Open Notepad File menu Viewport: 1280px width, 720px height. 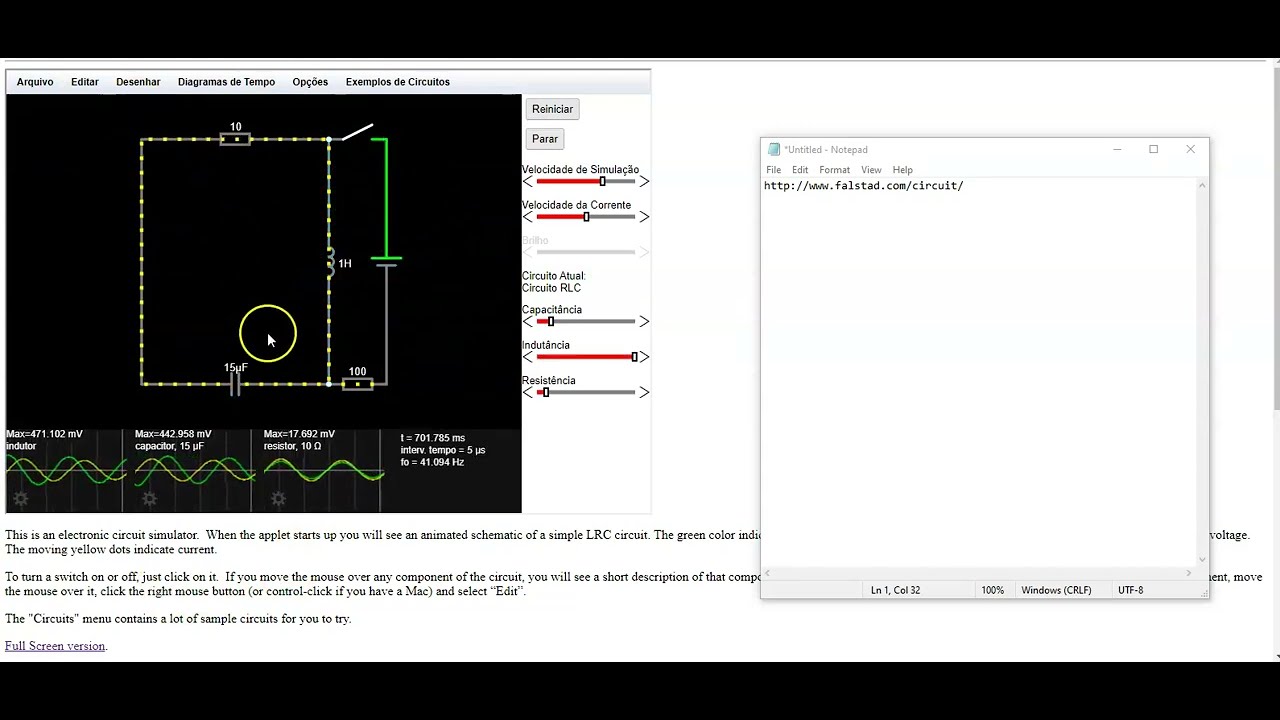pyautogui.click(x=774, y=170)
